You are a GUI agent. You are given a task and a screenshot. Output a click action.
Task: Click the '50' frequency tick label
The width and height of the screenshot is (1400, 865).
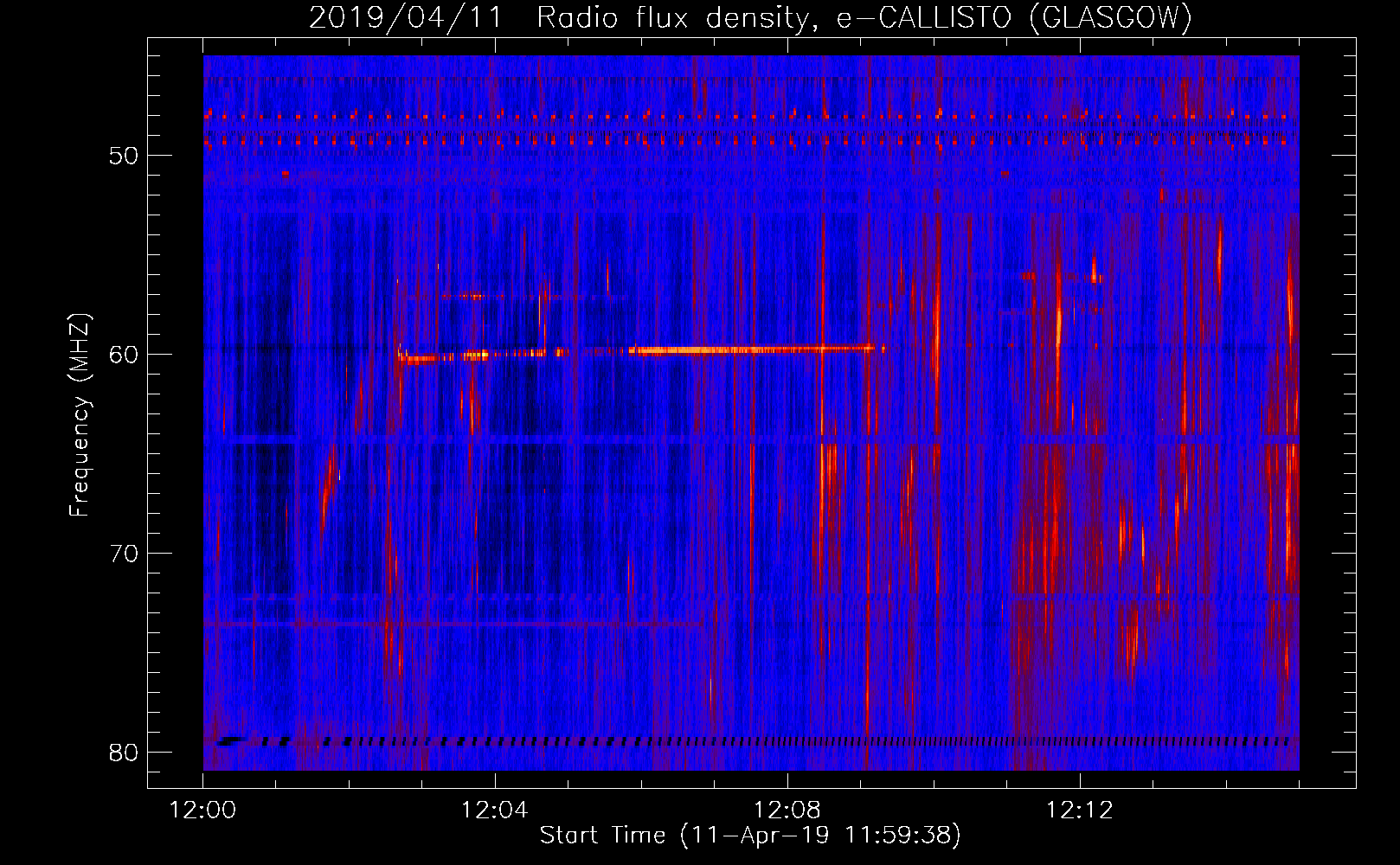(x=124, y=156)
